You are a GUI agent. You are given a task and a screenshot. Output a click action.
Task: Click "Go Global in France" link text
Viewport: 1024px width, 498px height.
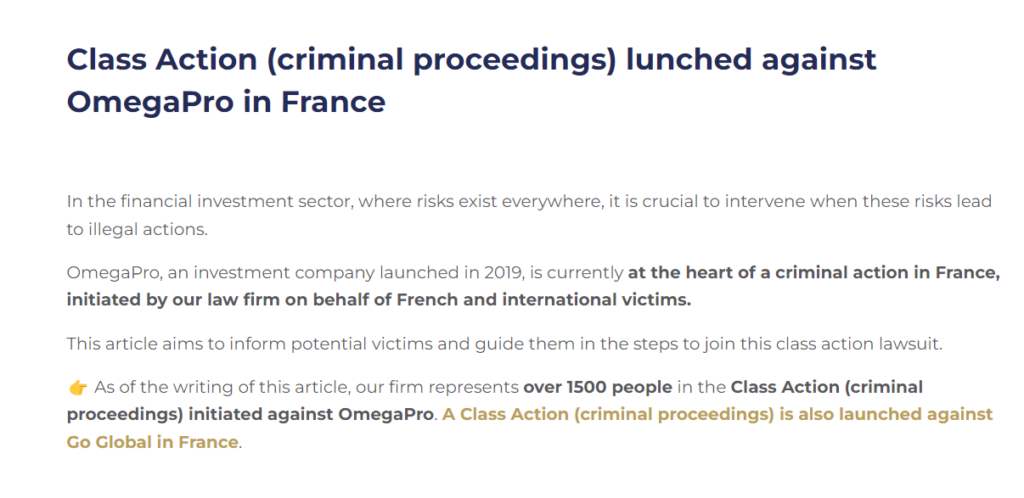coord(152,442)
